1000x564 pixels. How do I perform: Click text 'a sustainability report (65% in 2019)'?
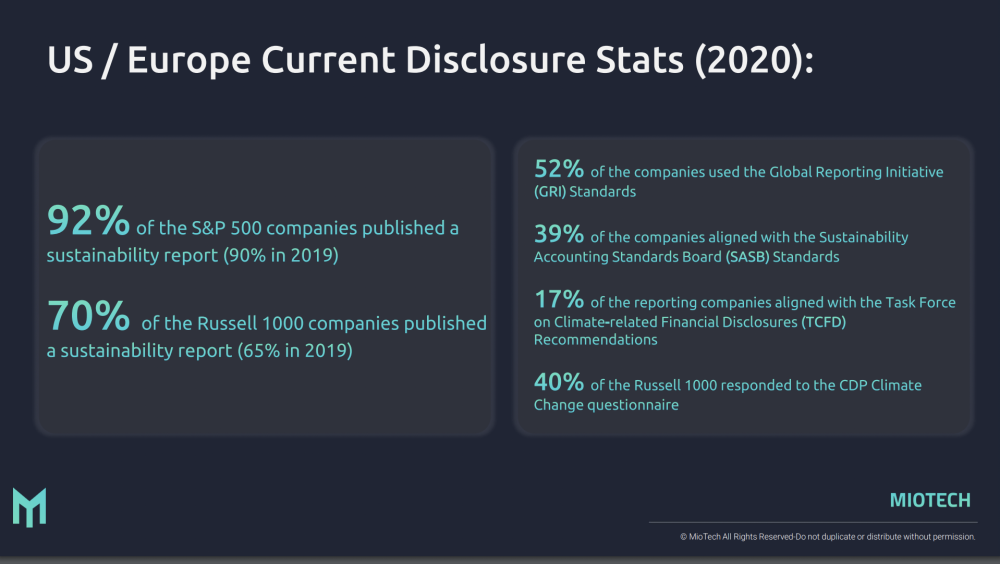200,350
